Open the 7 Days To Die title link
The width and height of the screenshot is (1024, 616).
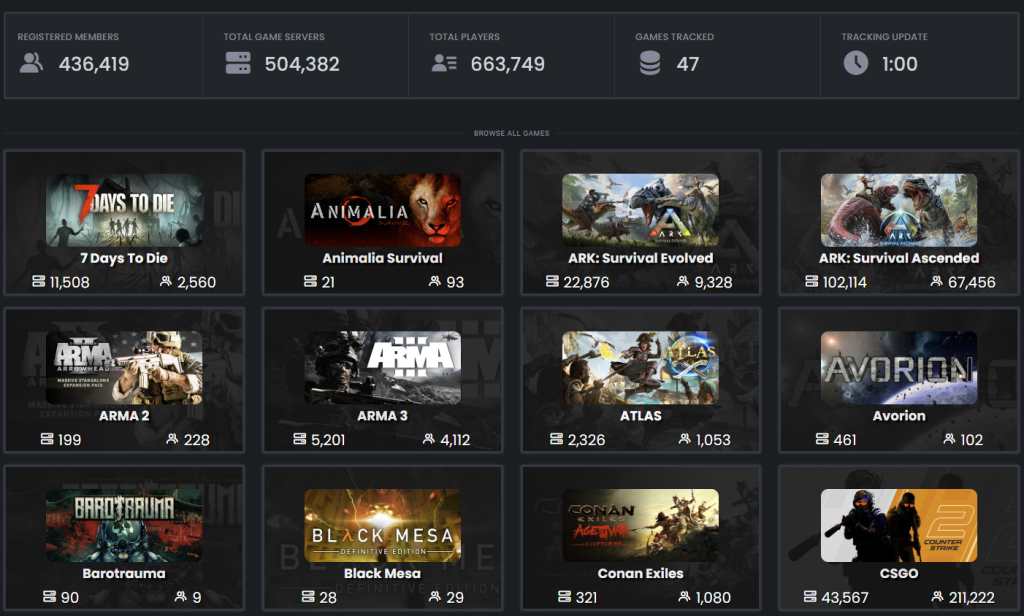[x=124, y=258]
